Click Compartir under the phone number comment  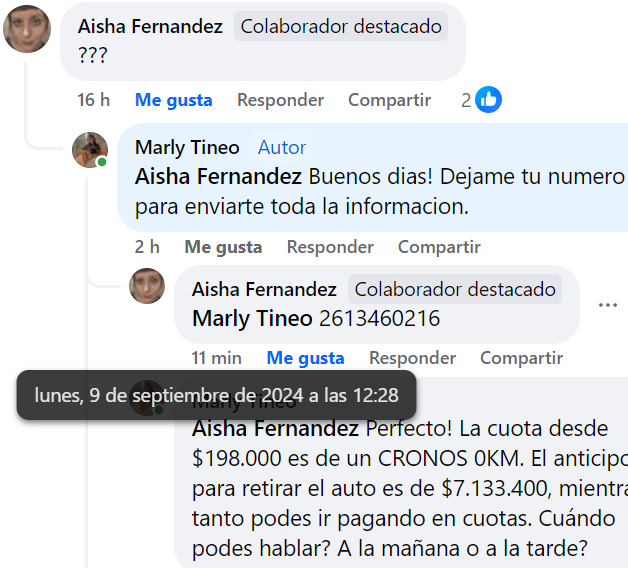521,358
